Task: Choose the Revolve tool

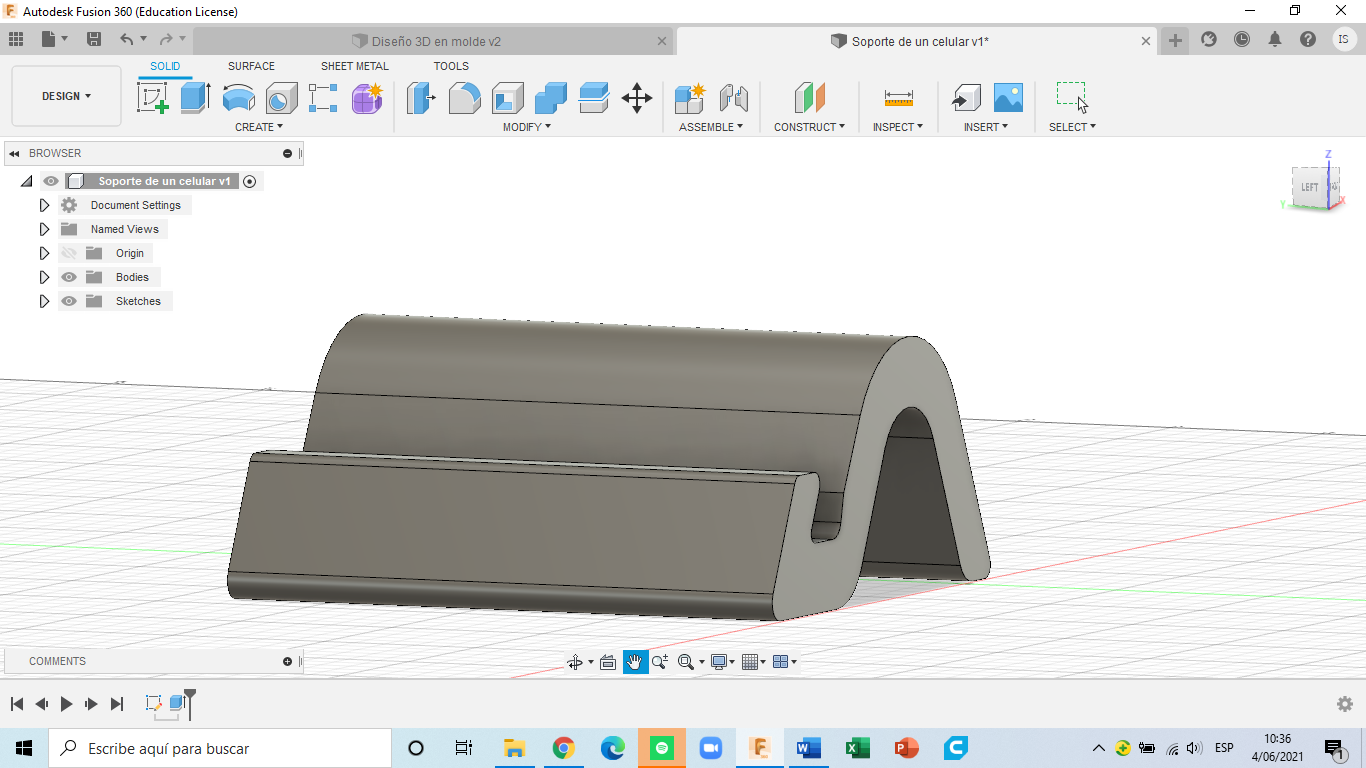Action: [x=238, y=98]
